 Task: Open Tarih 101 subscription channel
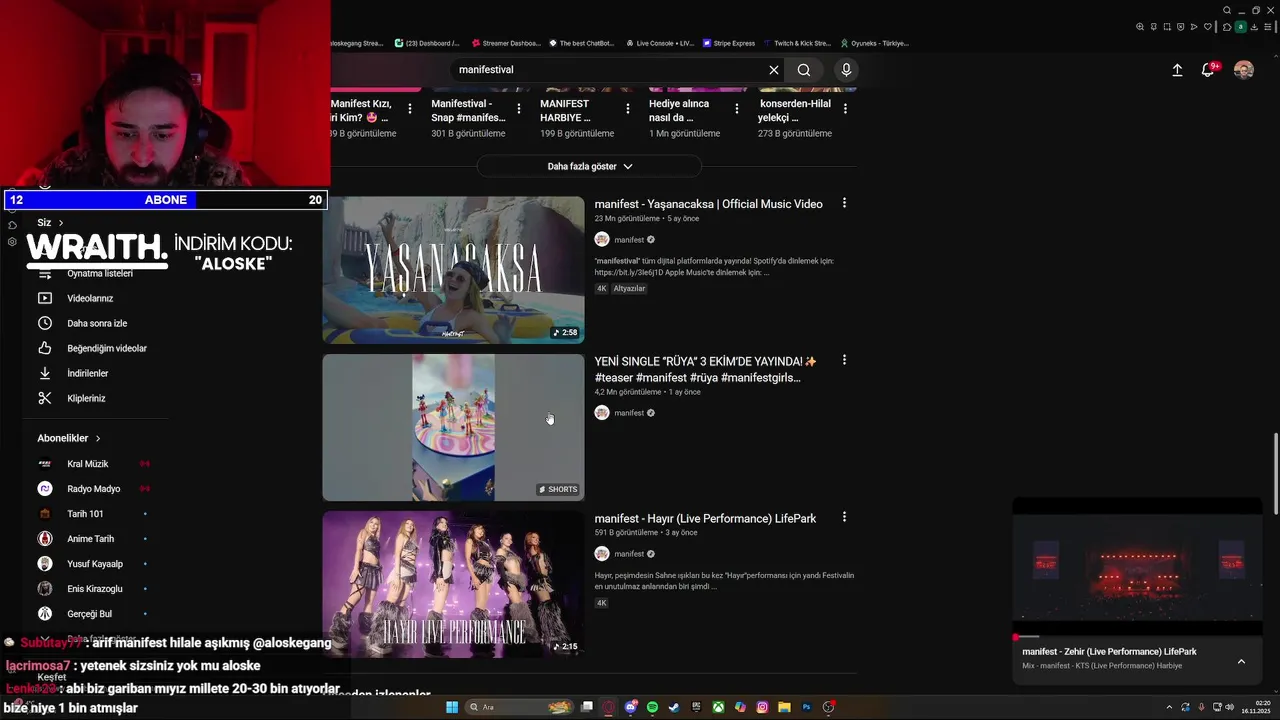click(85, 514)
